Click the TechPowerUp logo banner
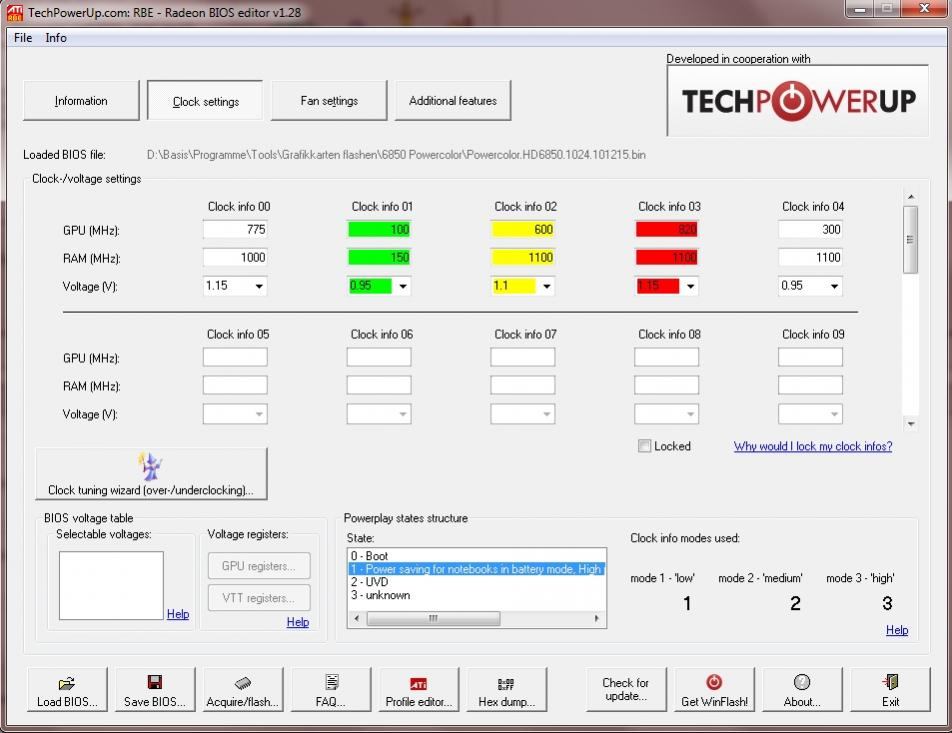The width and height of the screenshot is (952, 733). [798, 101]
